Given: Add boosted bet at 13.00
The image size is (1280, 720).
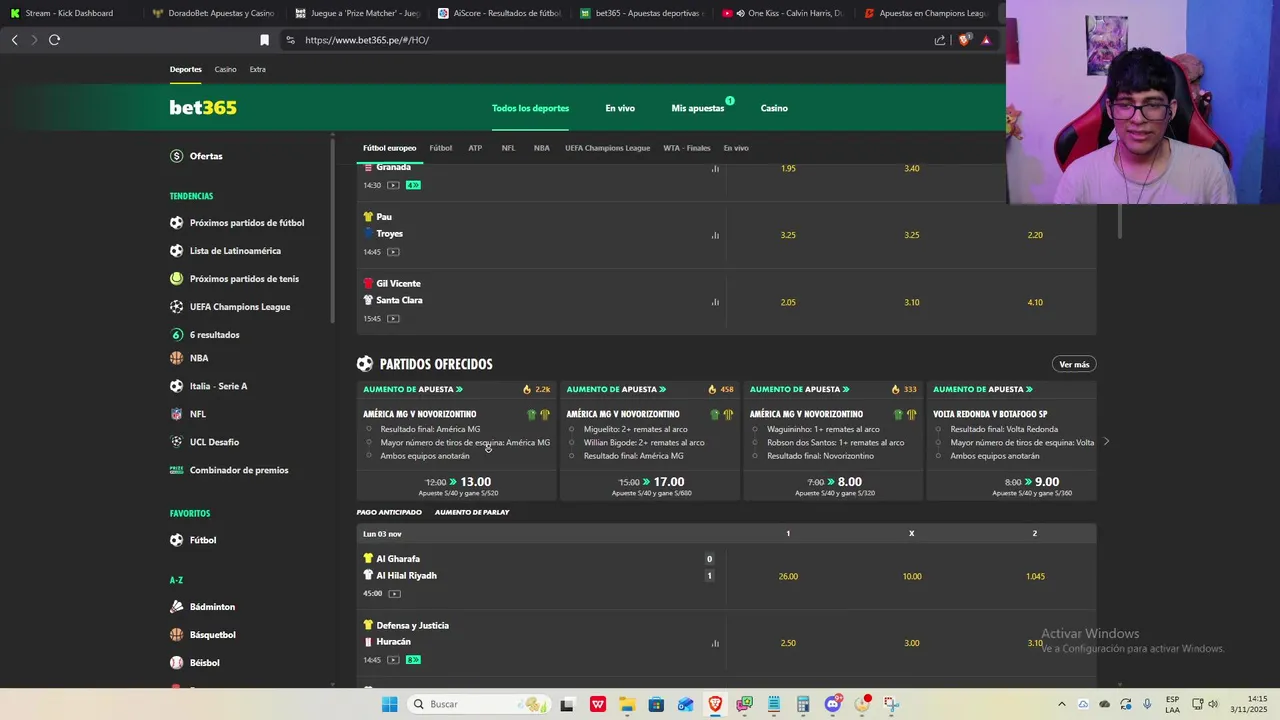Looking at the screenshot, I should pyautogui.click(x=458, y=485).
